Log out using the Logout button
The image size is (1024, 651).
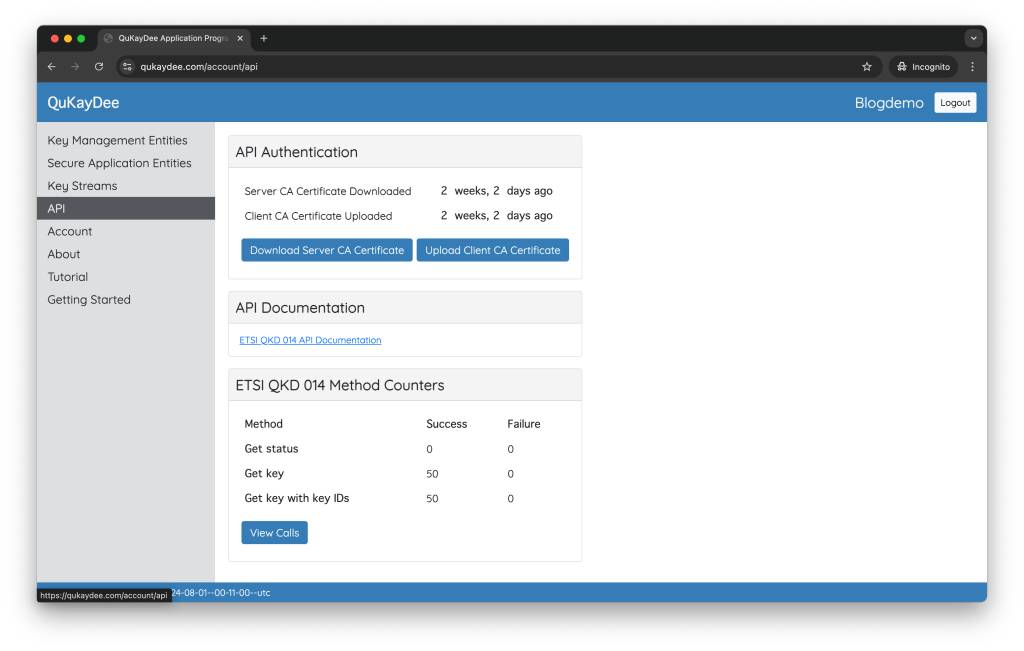click(955, 103)
